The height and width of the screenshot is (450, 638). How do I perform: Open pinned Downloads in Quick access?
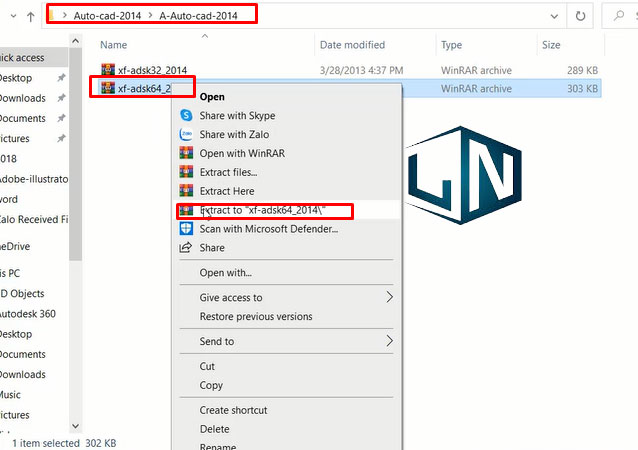[22, 98]
